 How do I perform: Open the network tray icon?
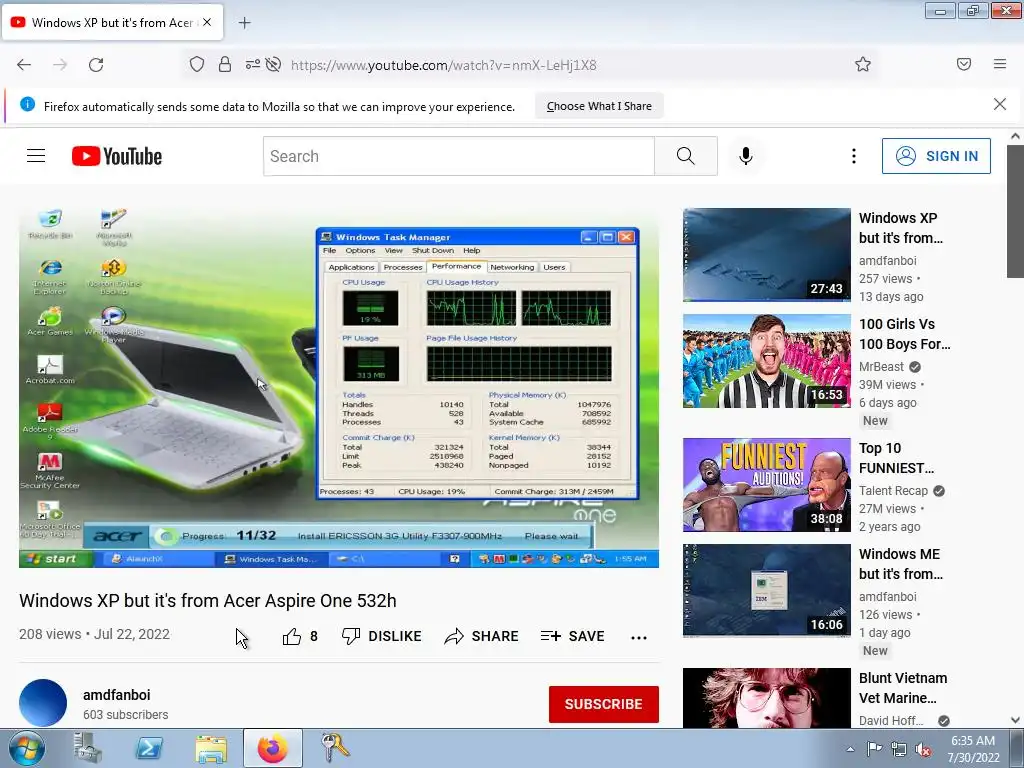tap(899, 749)
